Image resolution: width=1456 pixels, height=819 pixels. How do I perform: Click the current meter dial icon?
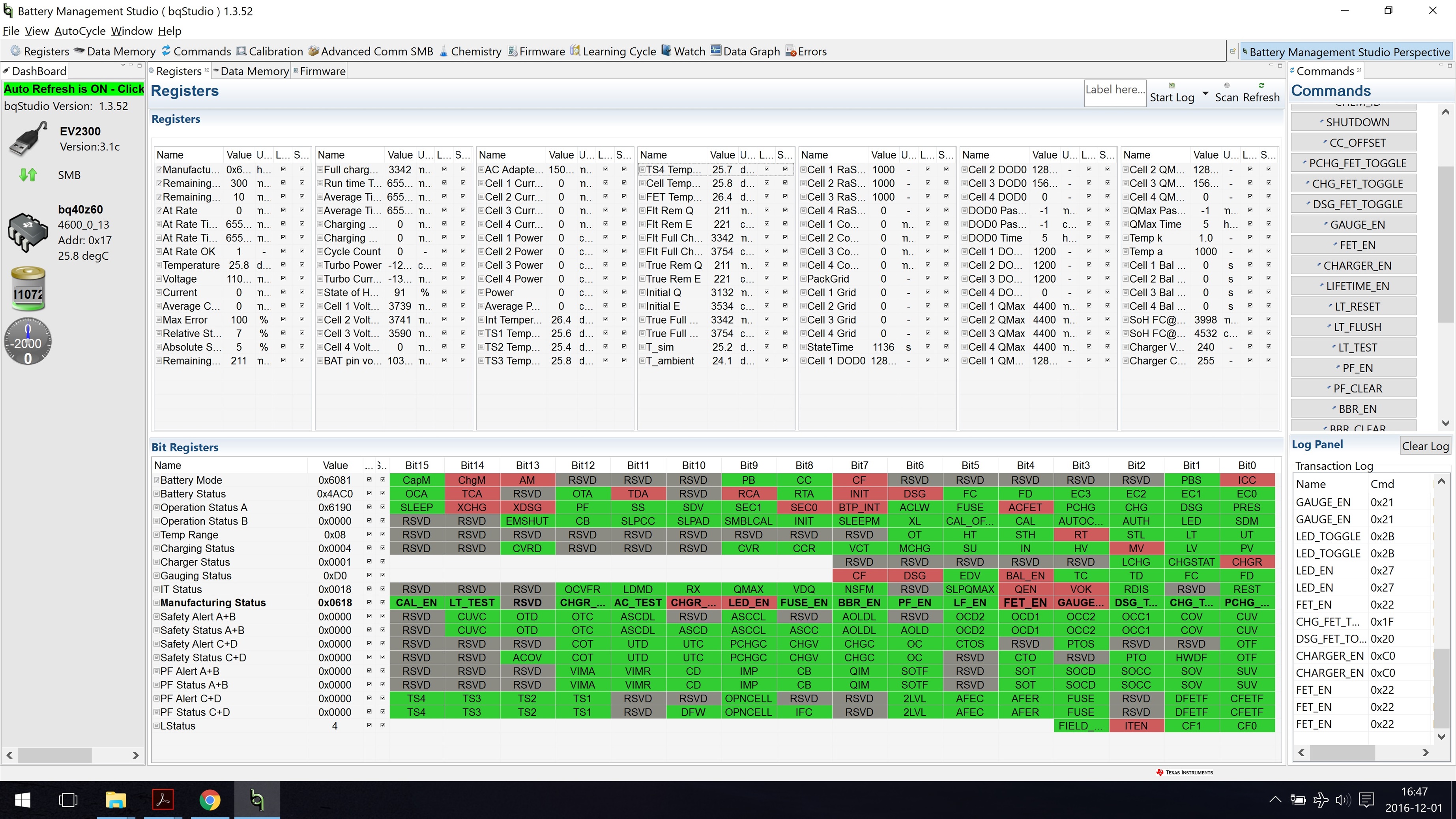coord(28,341)
